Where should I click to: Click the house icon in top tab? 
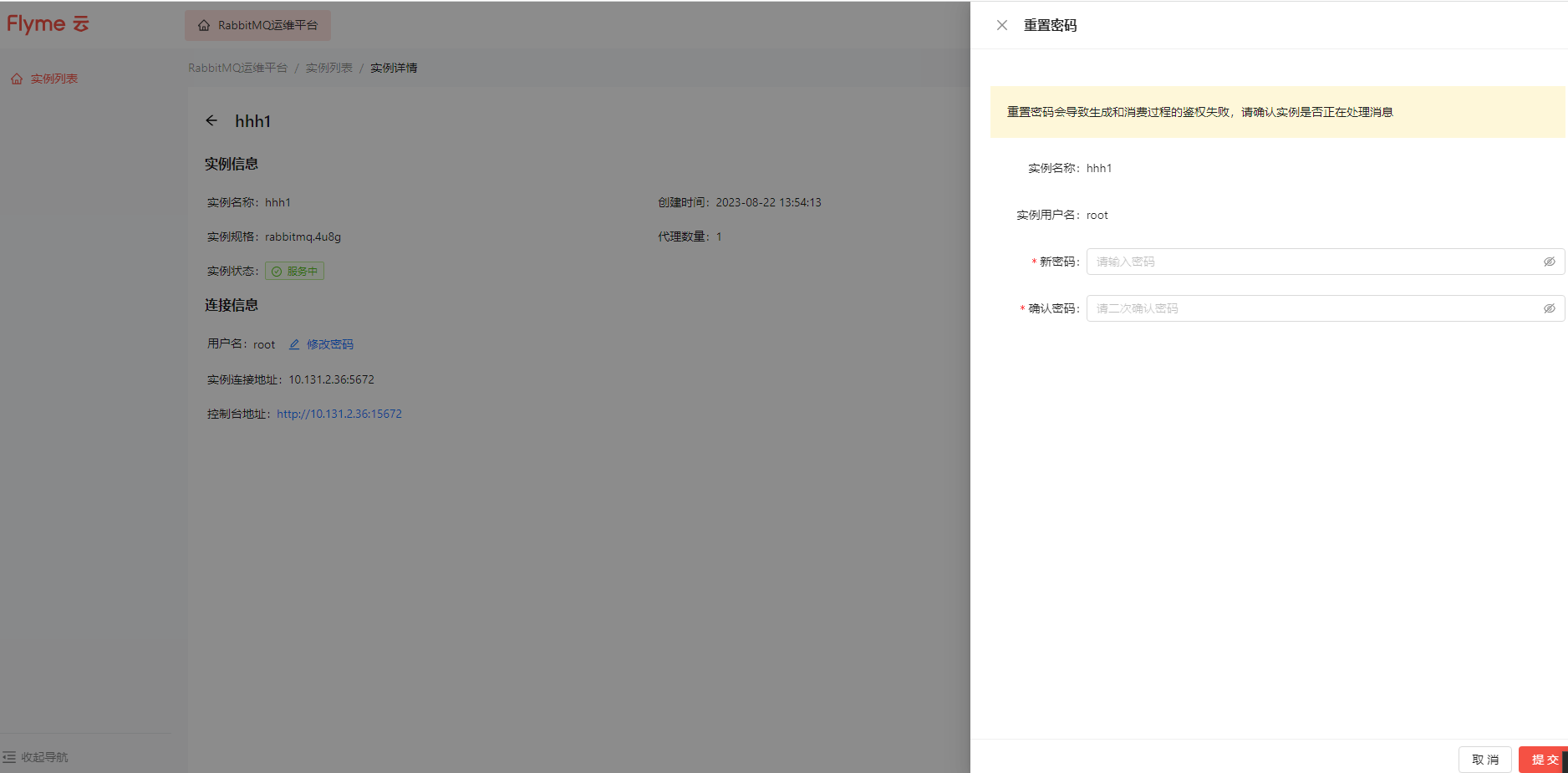(204, 25)
